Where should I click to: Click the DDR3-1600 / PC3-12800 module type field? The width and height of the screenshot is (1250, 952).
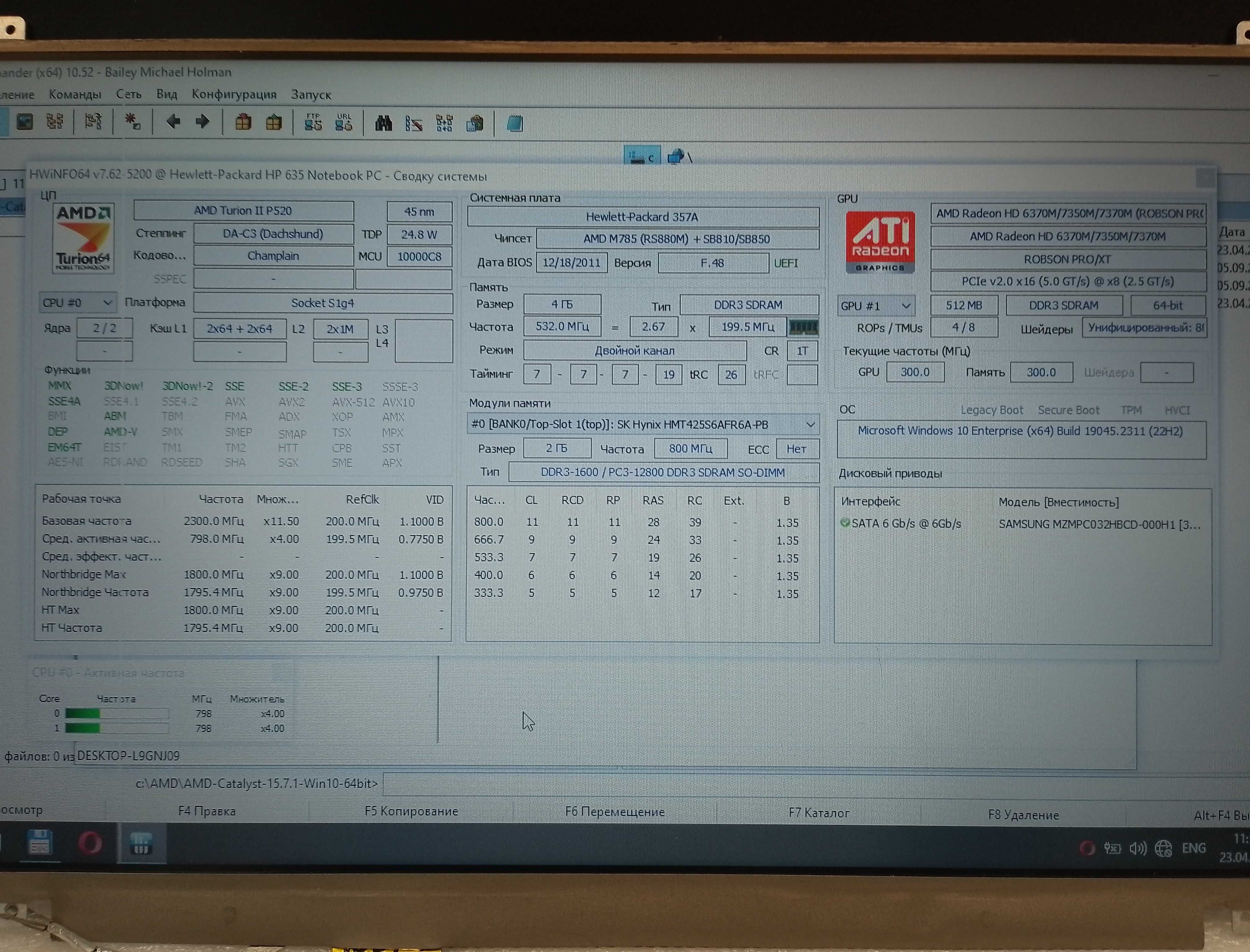pyautogui.click(x=663, y=472)
